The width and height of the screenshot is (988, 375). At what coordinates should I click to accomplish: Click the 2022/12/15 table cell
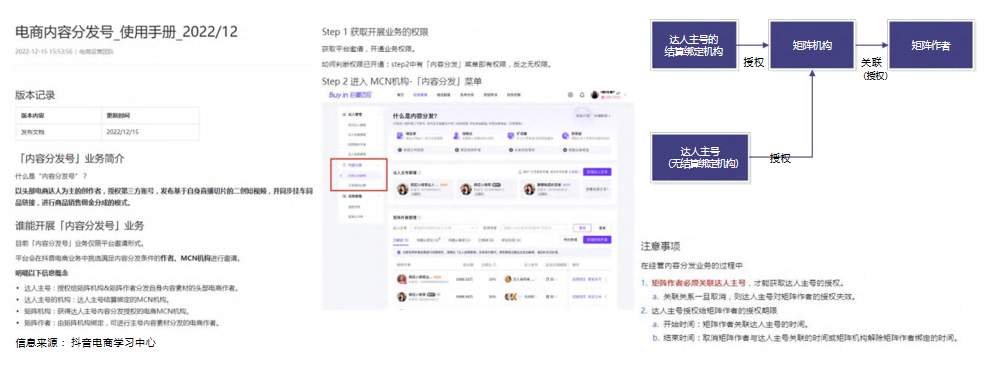pos(149,132)
